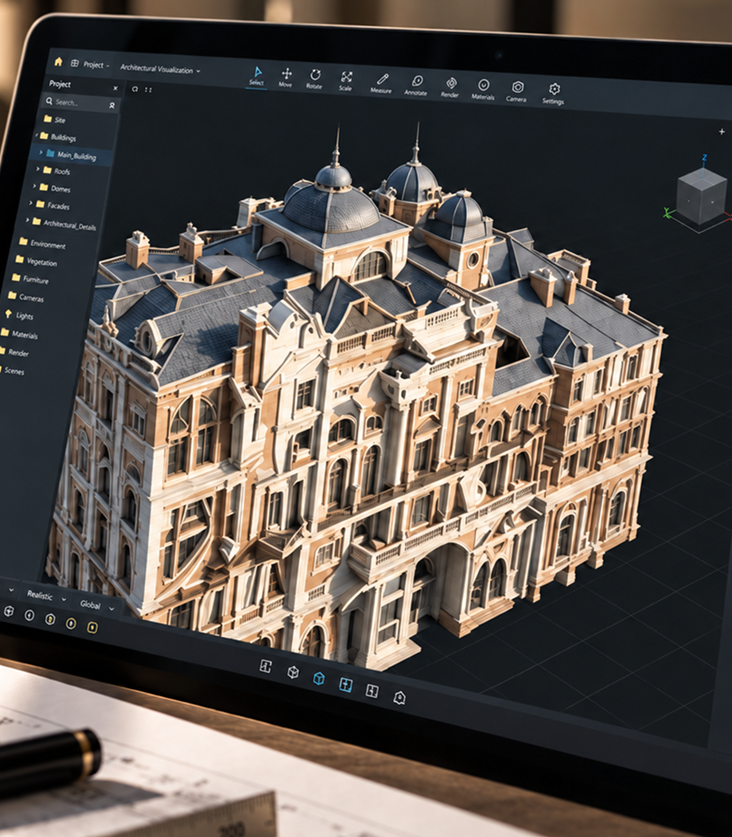
Task: Expand the Architectural_Details folder arrow
Action: 28,219
